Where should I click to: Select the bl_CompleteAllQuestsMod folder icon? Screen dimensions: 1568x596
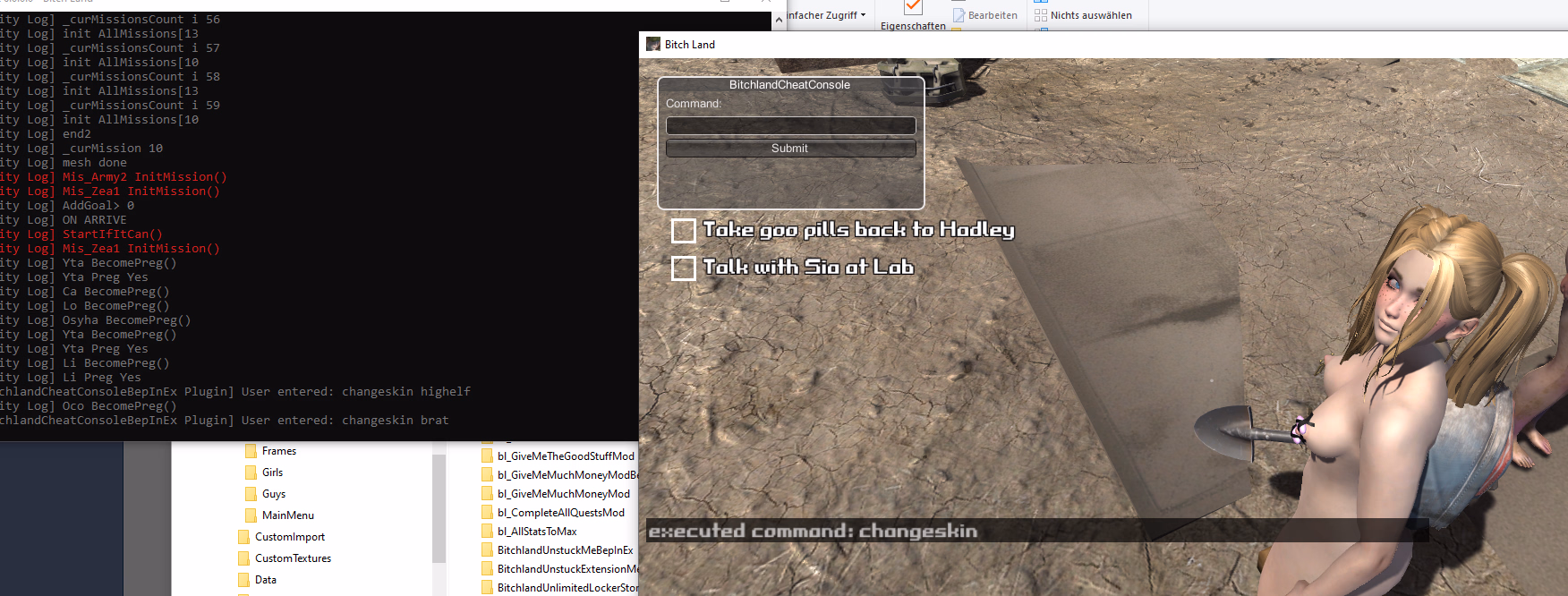[x=488, y=513]
